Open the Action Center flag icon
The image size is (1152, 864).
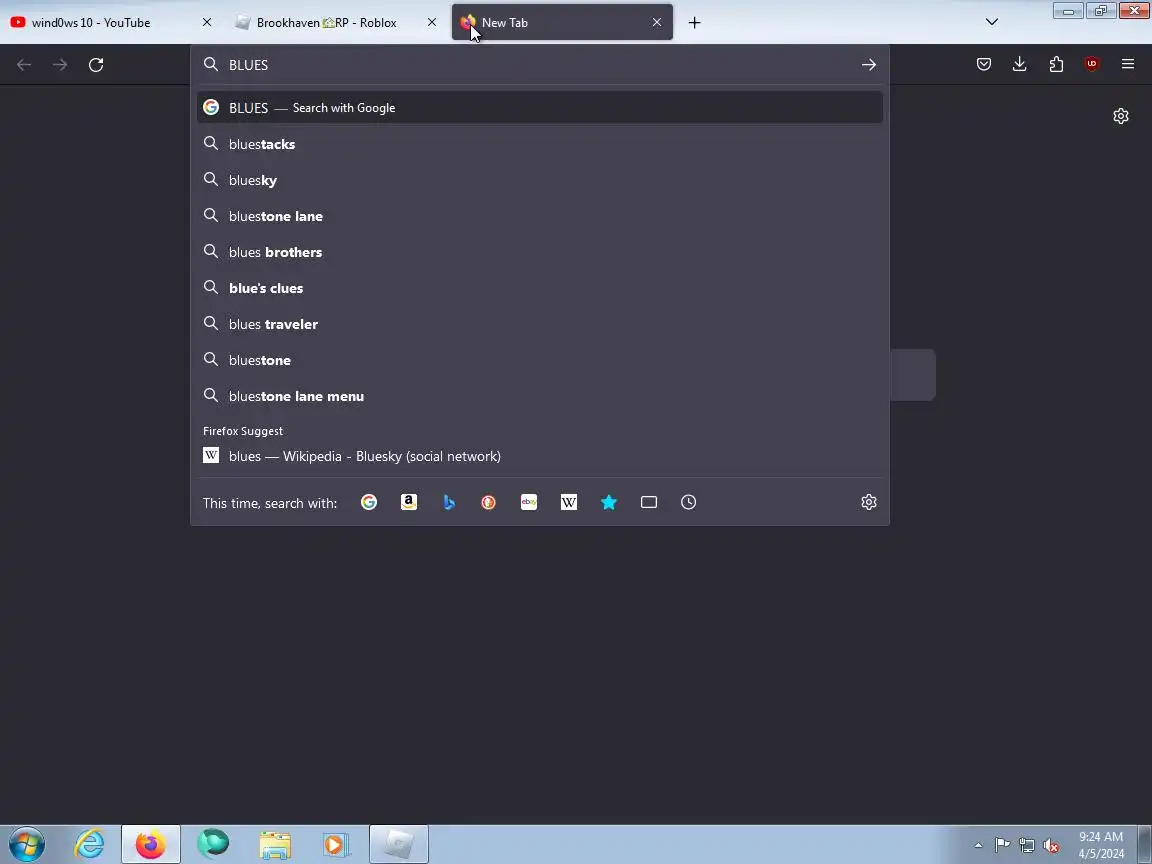[1002, 845]
